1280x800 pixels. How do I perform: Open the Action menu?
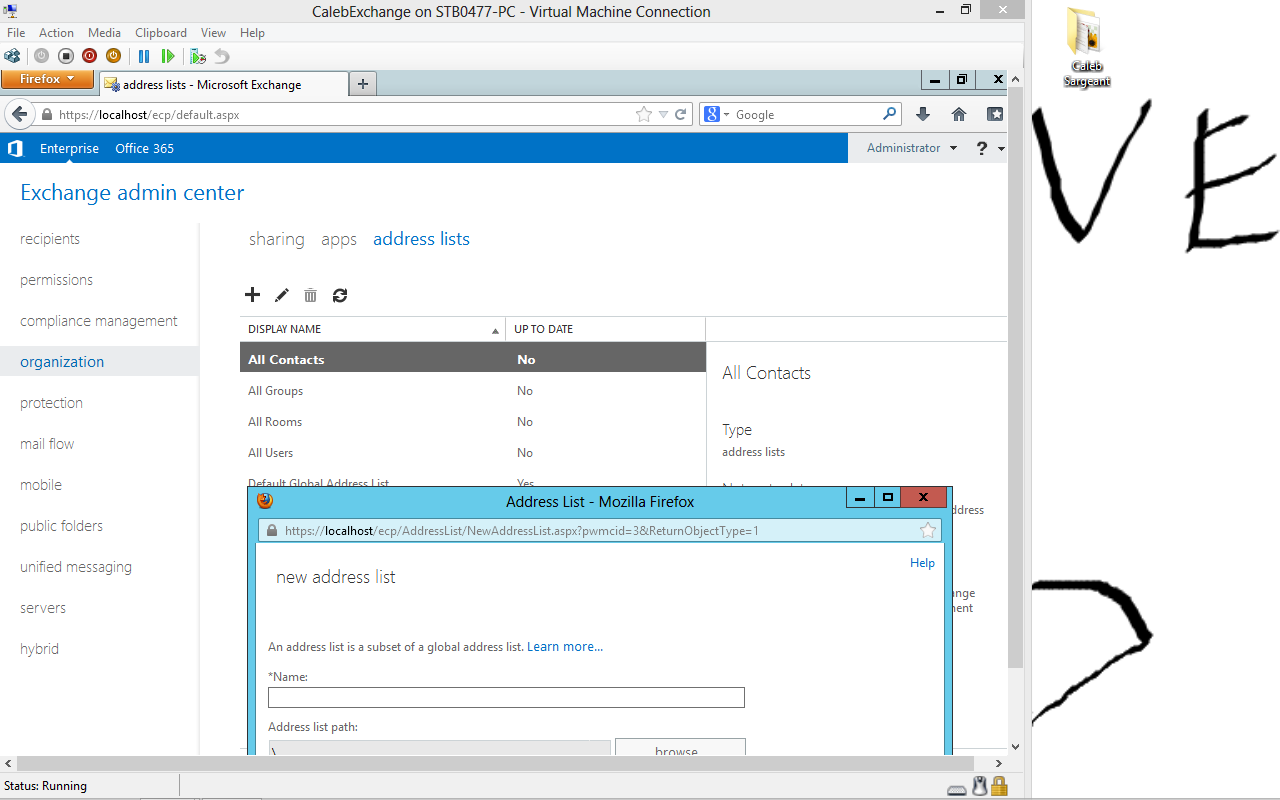click(x=56, y=33)
